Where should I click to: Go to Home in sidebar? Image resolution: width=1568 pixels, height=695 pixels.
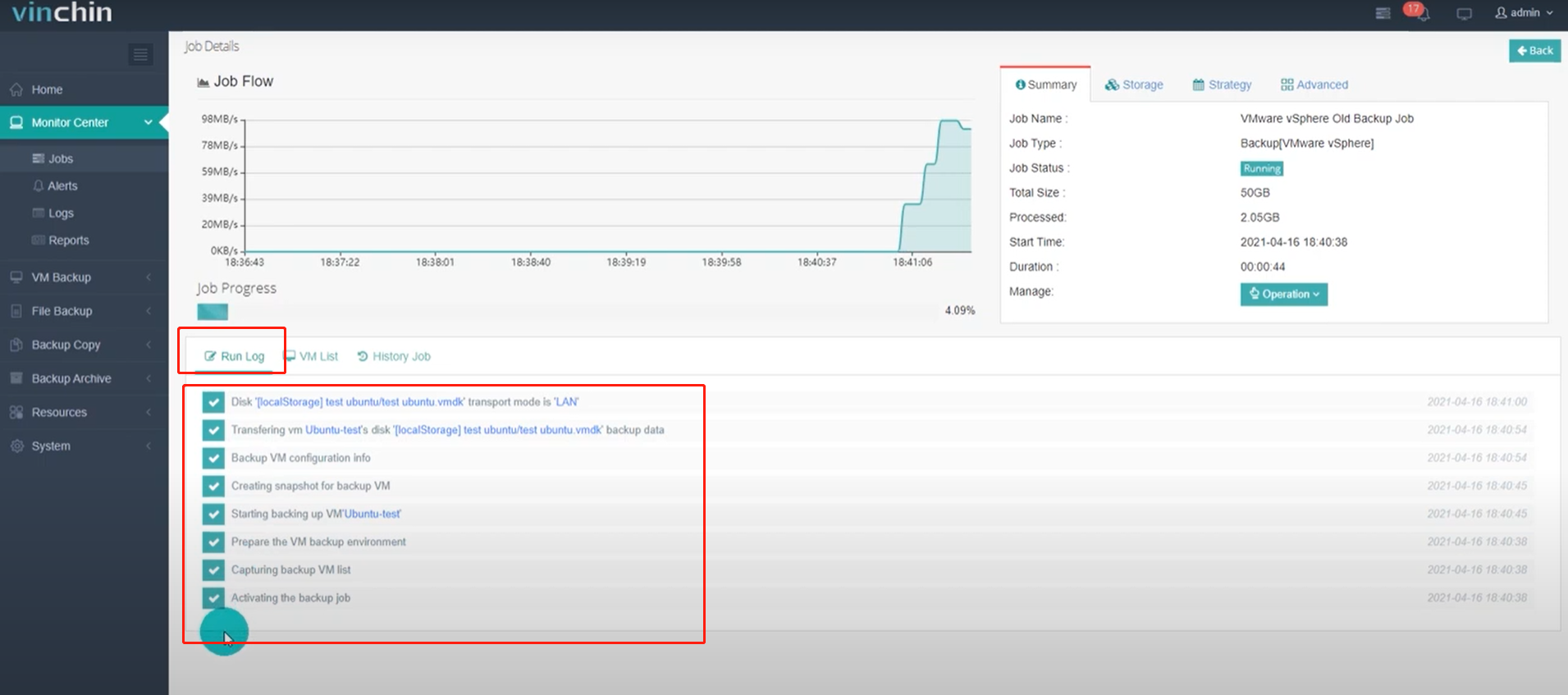[x=84, y=89]
